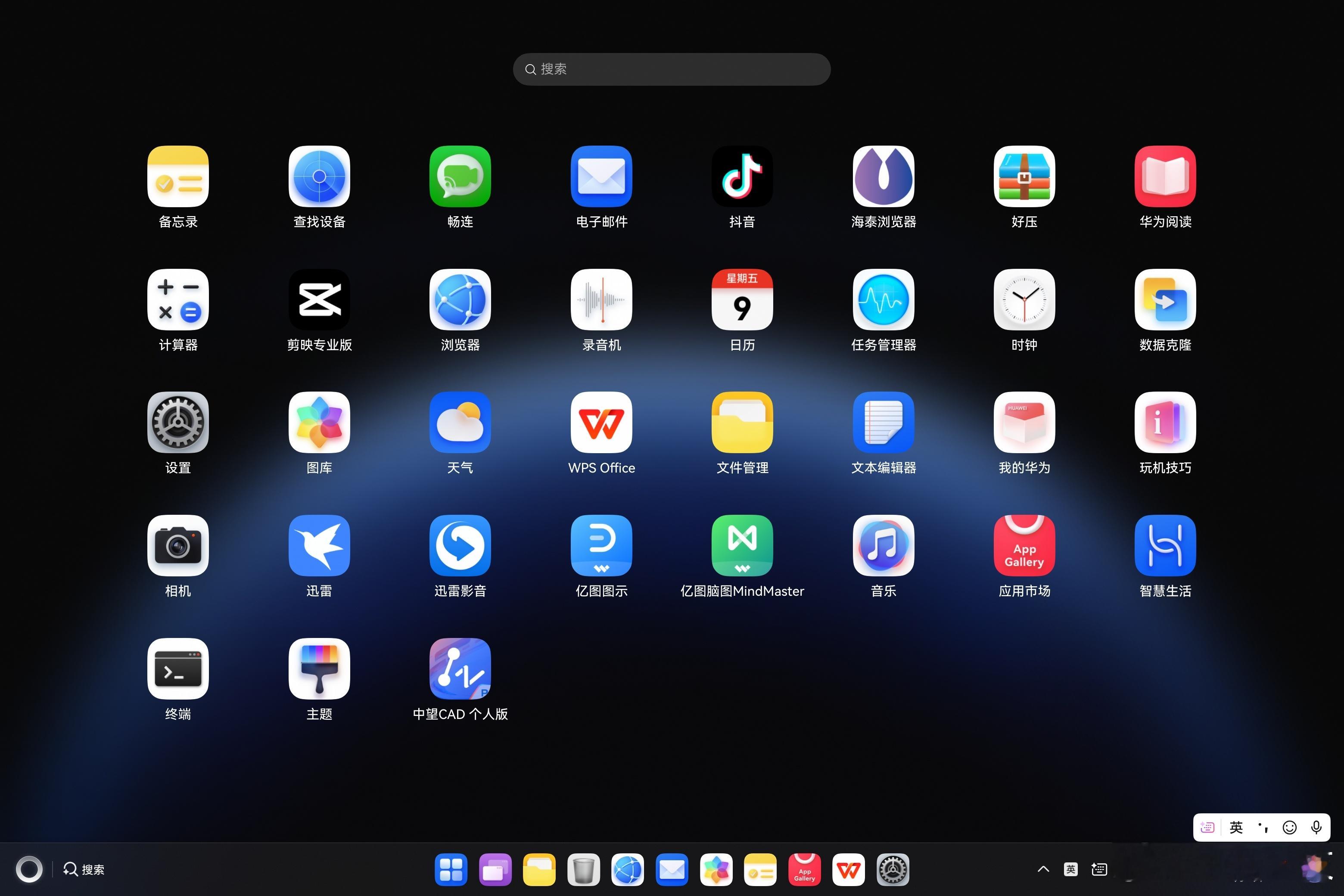Launch the 好压 archive app
1344x896 pixels.
pyautogui.click(x=1024, y=177)
